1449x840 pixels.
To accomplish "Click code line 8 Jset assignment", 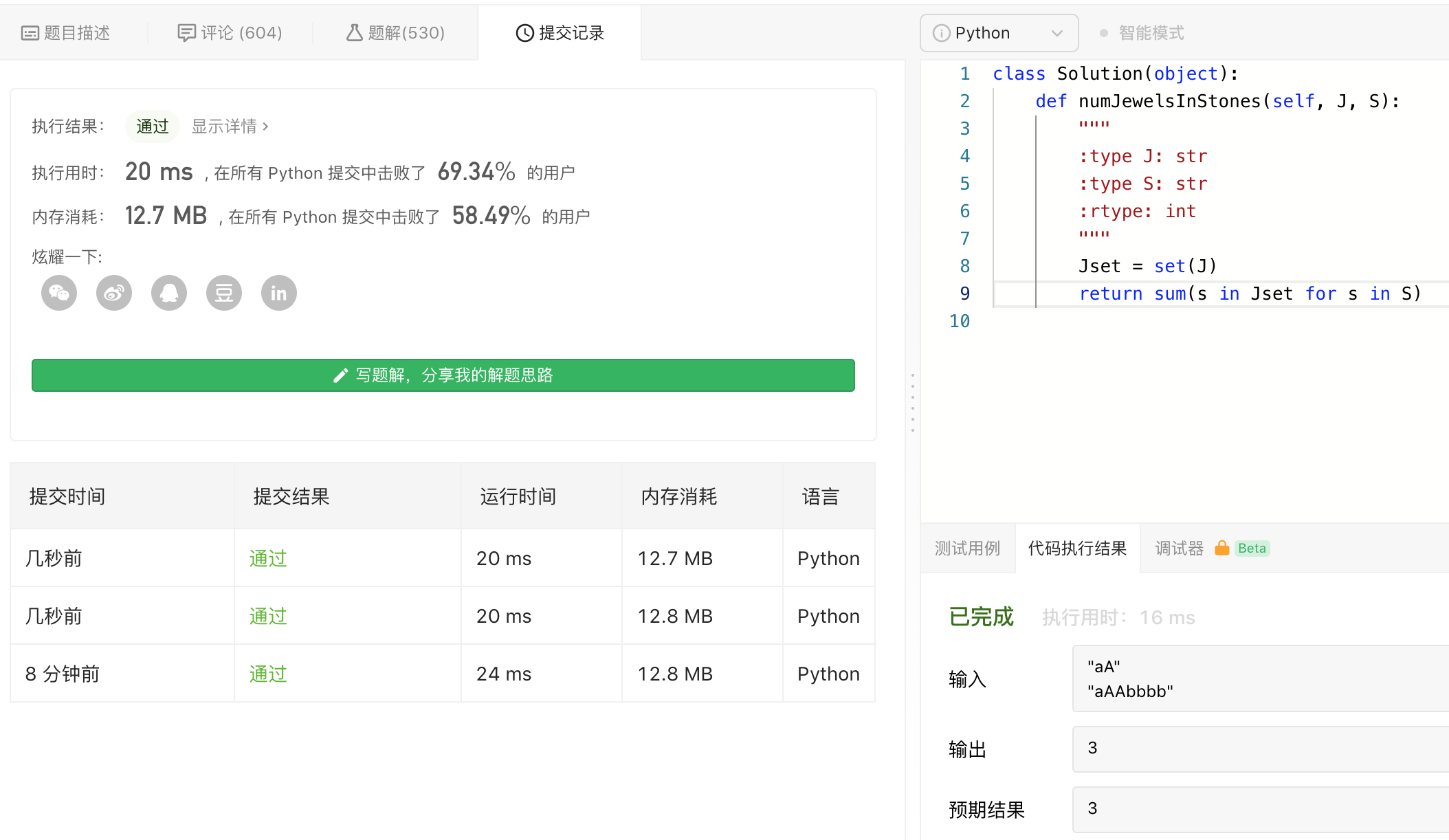I will click(1148, 266).
